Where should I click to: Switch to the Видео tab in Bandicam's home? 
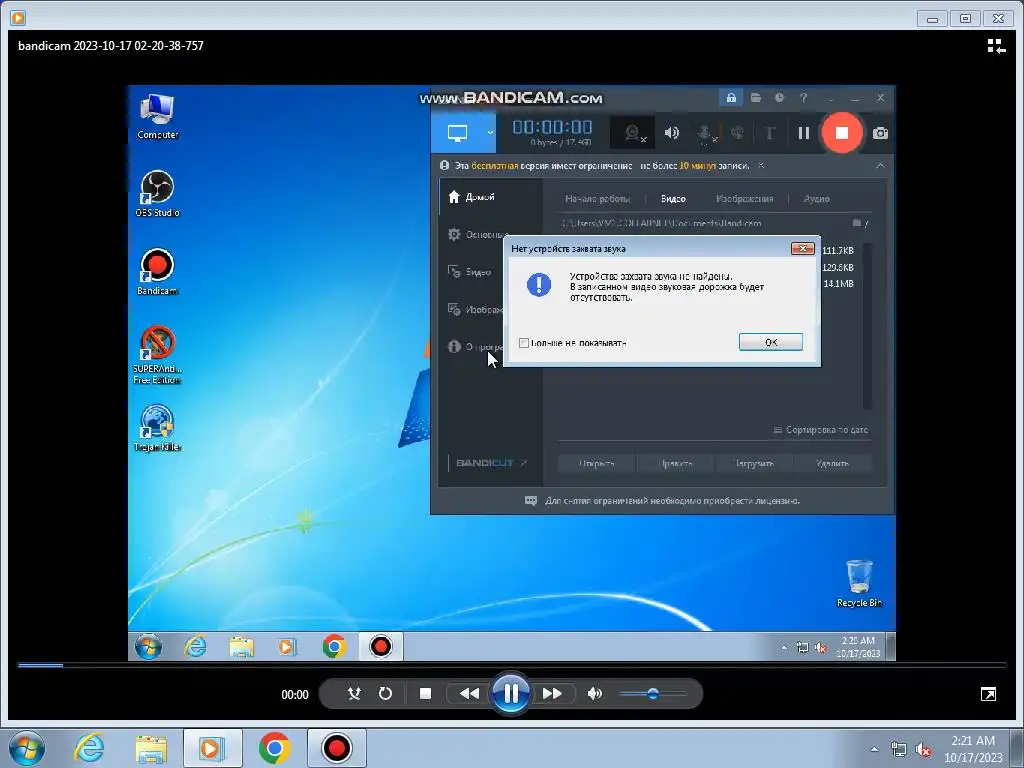click(x=673, y=199)
